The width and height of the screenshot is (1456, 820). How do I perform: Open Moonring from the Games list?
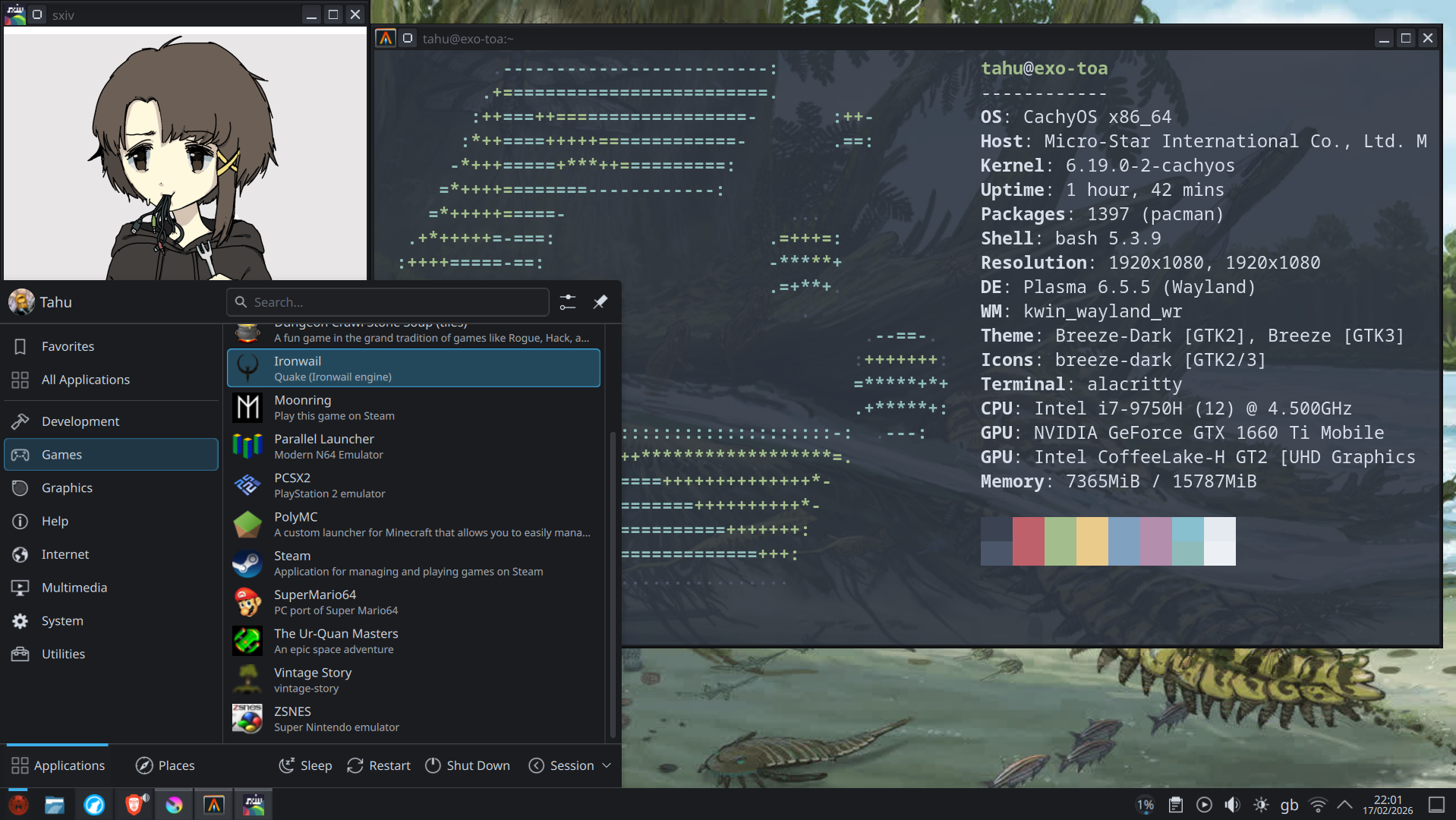[414, 407]
